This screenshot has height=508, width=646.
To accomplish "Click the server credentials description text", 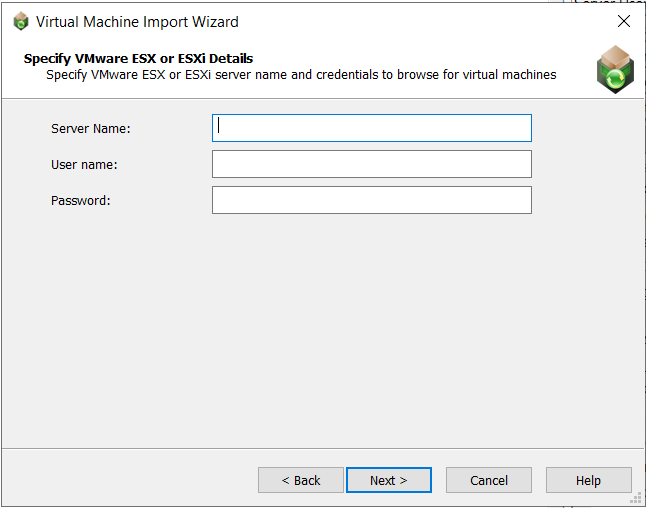I will 300,75.
